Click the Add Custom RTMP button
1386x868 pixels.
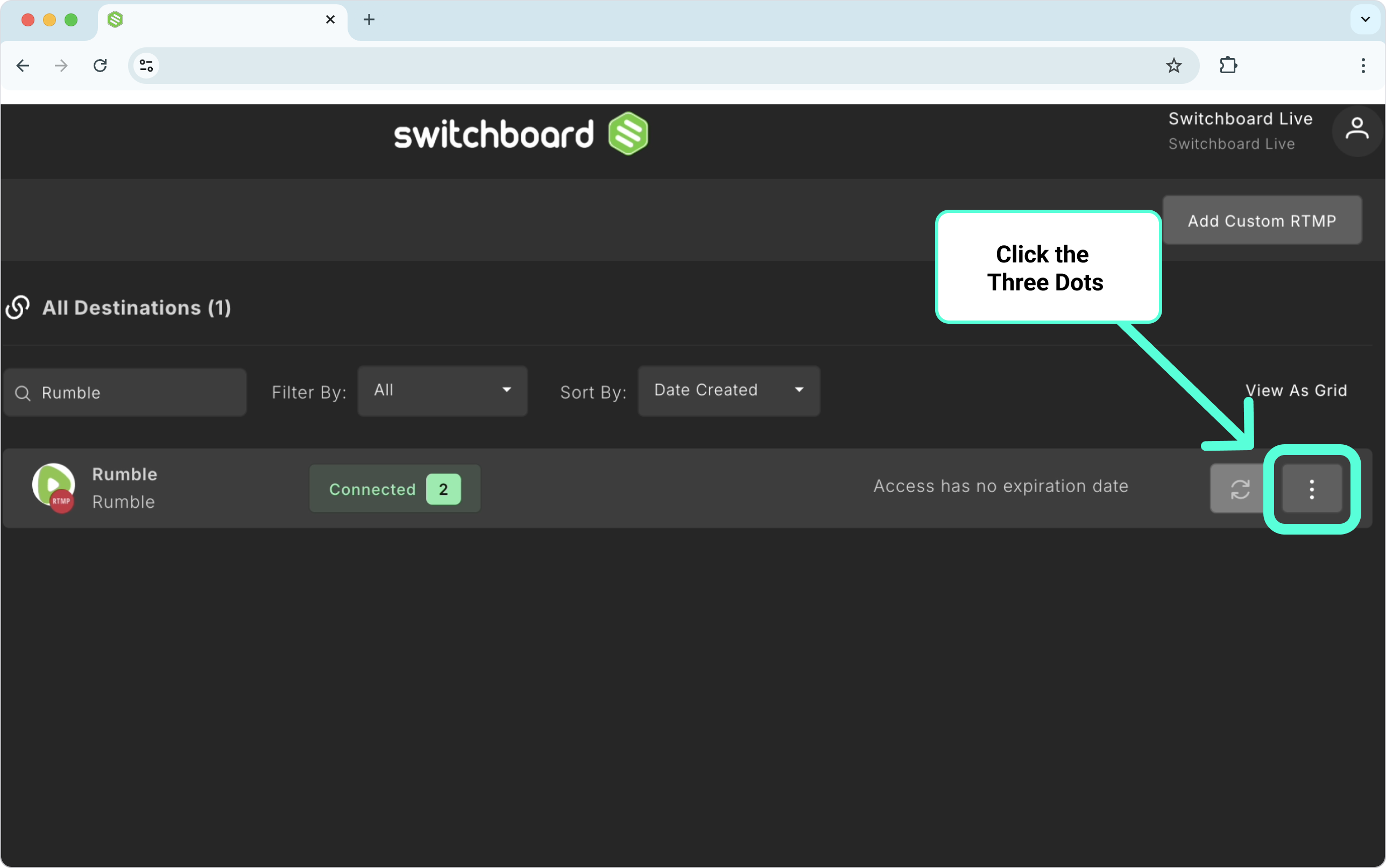[x=1262, y=220]
